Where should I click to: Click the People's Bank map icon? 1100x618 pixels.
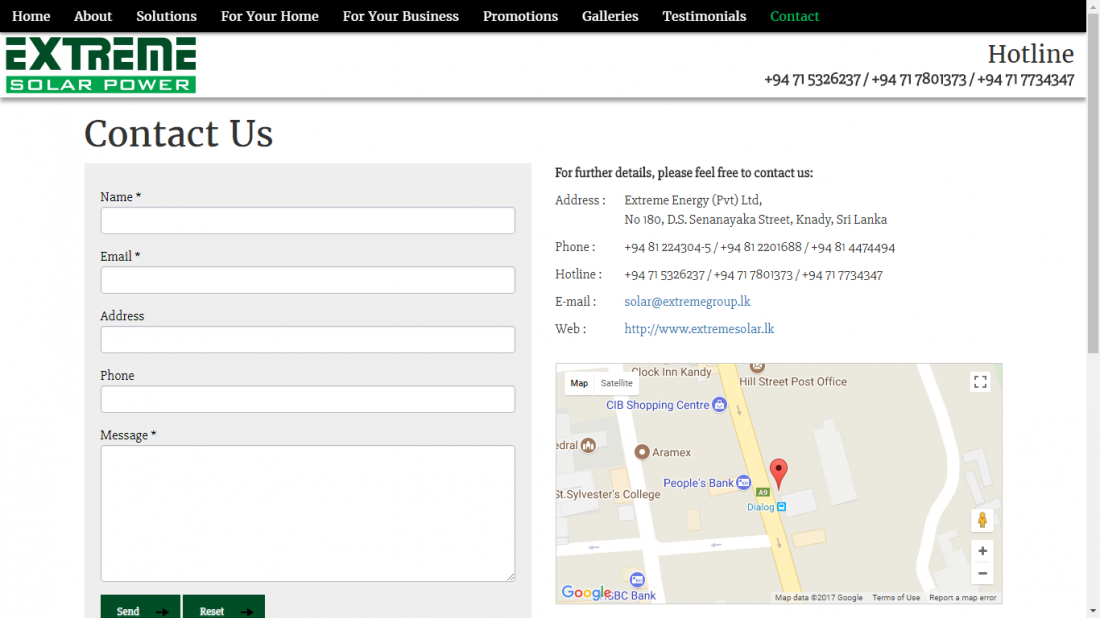point(744,483)
